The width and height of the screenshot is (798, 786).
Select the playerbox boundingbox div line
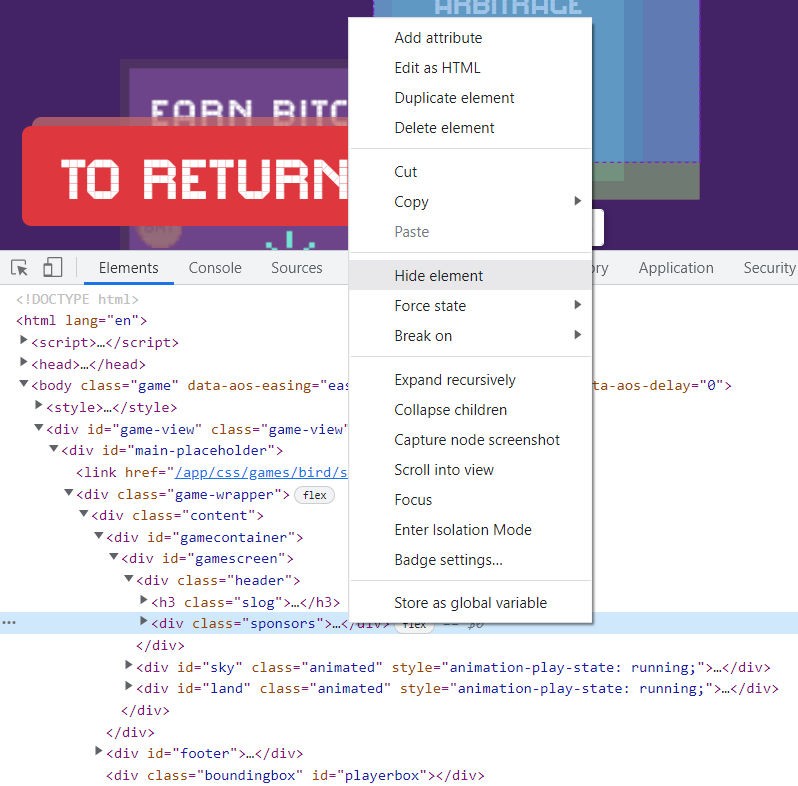[295, 775]
